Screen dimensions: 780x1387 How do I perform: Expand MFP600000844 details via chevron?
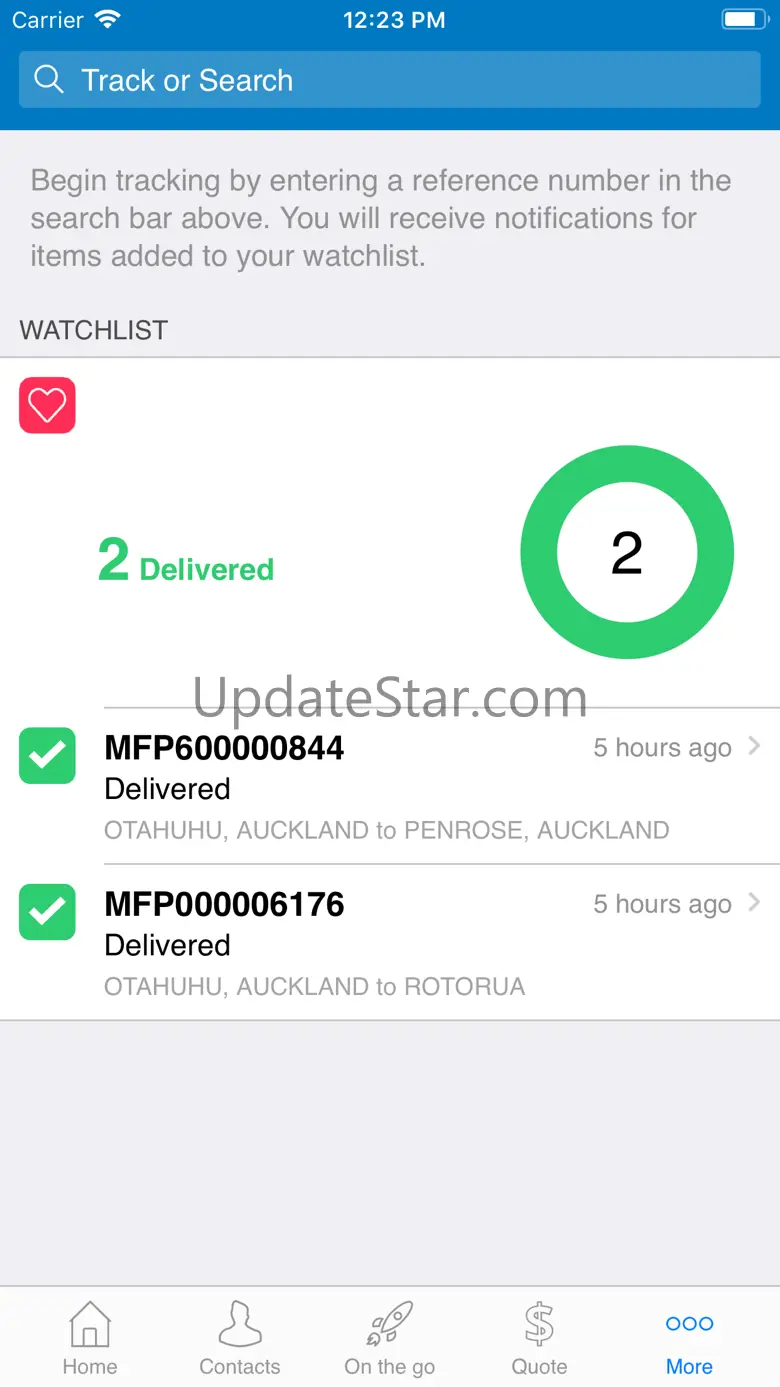[755, 746]
